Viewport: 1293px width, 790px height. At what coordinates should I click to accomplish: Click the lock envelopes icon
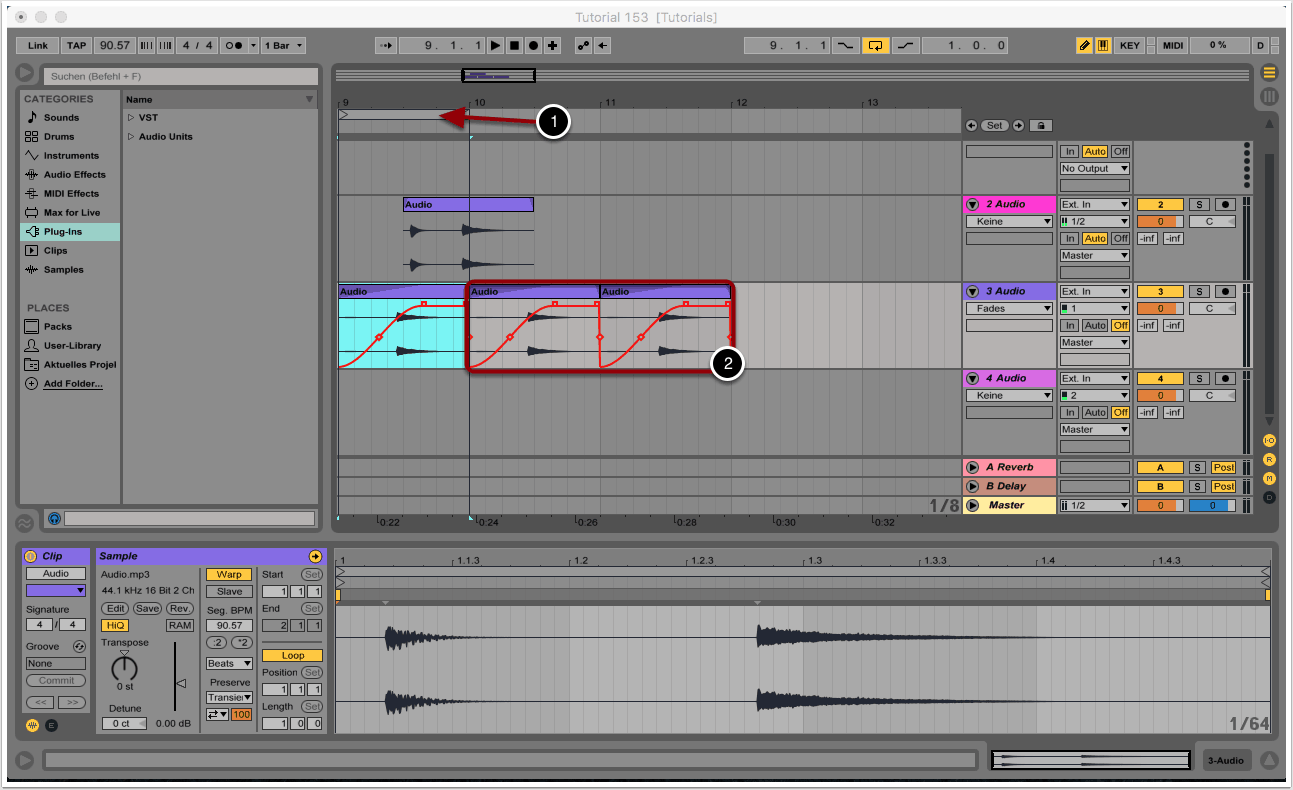[1041, 126]
